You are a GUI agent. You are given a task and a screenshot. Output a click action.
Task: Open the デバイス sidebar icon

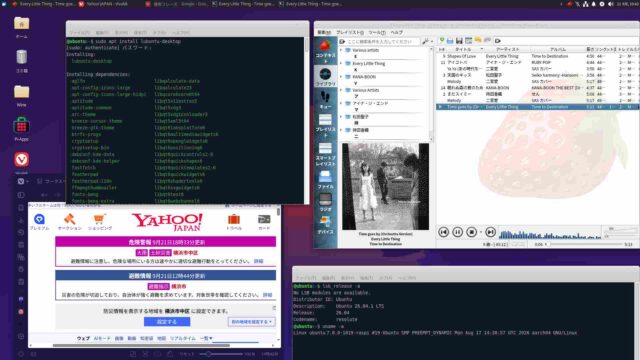pos(325,225)
